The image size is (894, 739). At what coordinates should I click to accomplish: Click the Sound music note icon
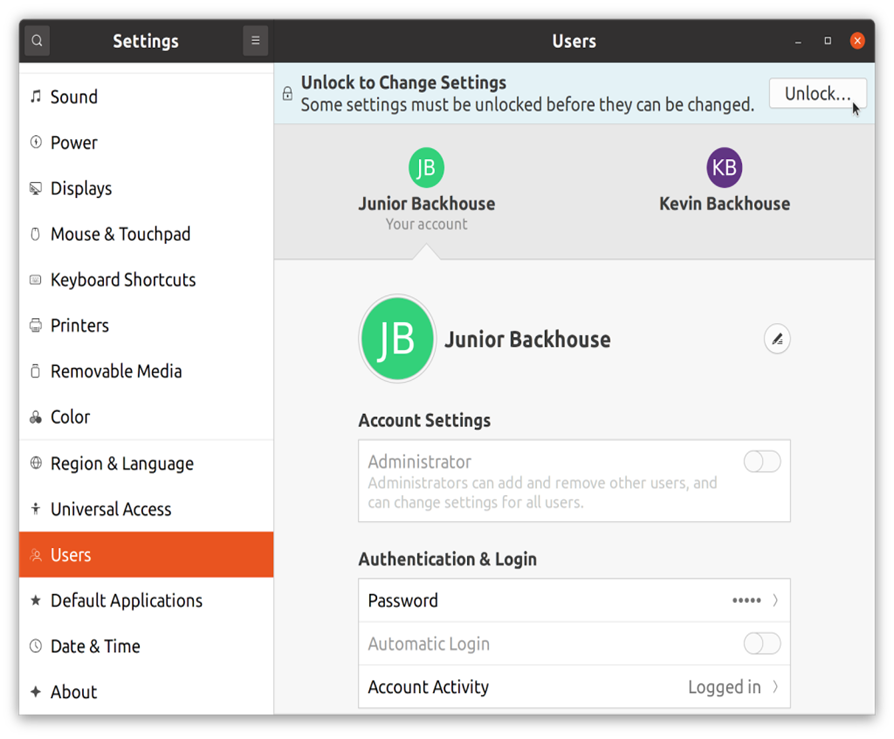(x=36, y=97)
